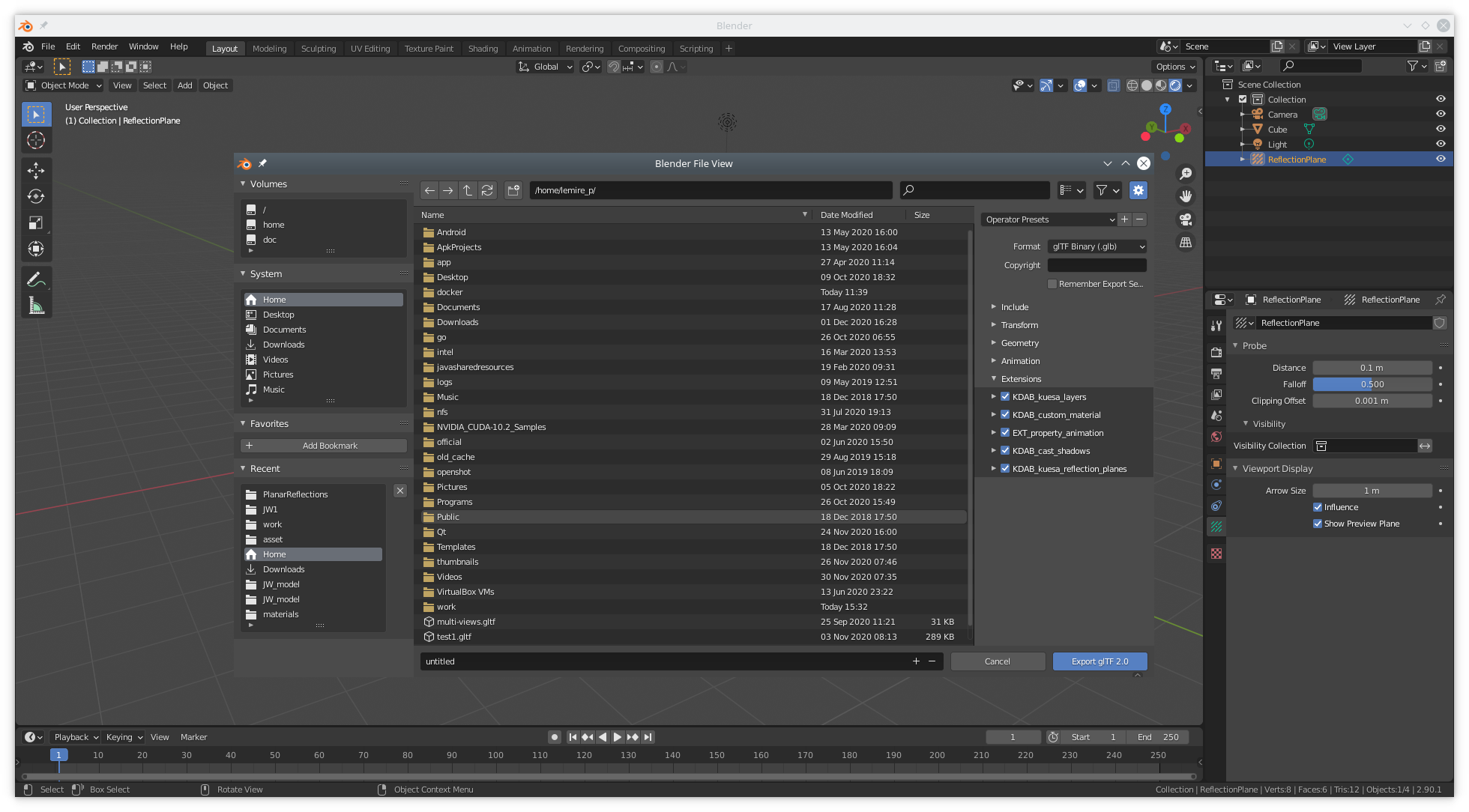This screenshot has width=1469, height=812.
Task: Switch to the Shading workspace tab
Action: click(483, 49)
